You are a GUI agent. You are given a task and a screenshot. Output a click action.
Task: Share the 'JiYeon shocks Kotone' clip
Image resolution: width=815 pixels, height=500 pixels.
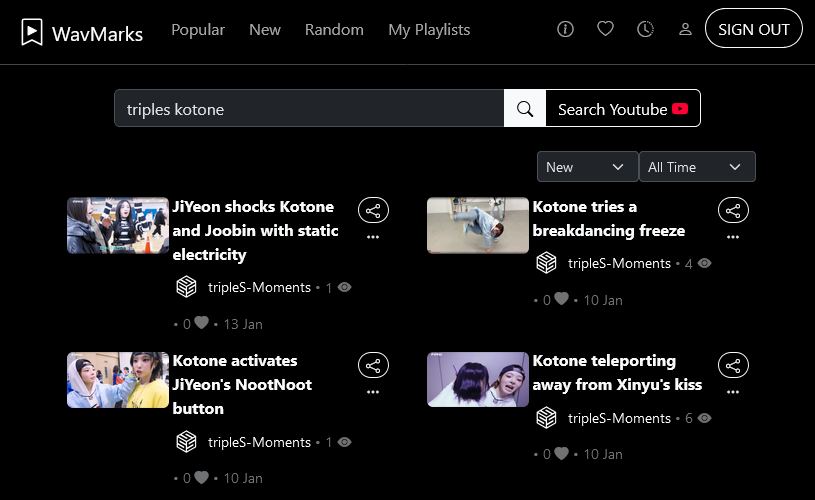pos(373,210)
